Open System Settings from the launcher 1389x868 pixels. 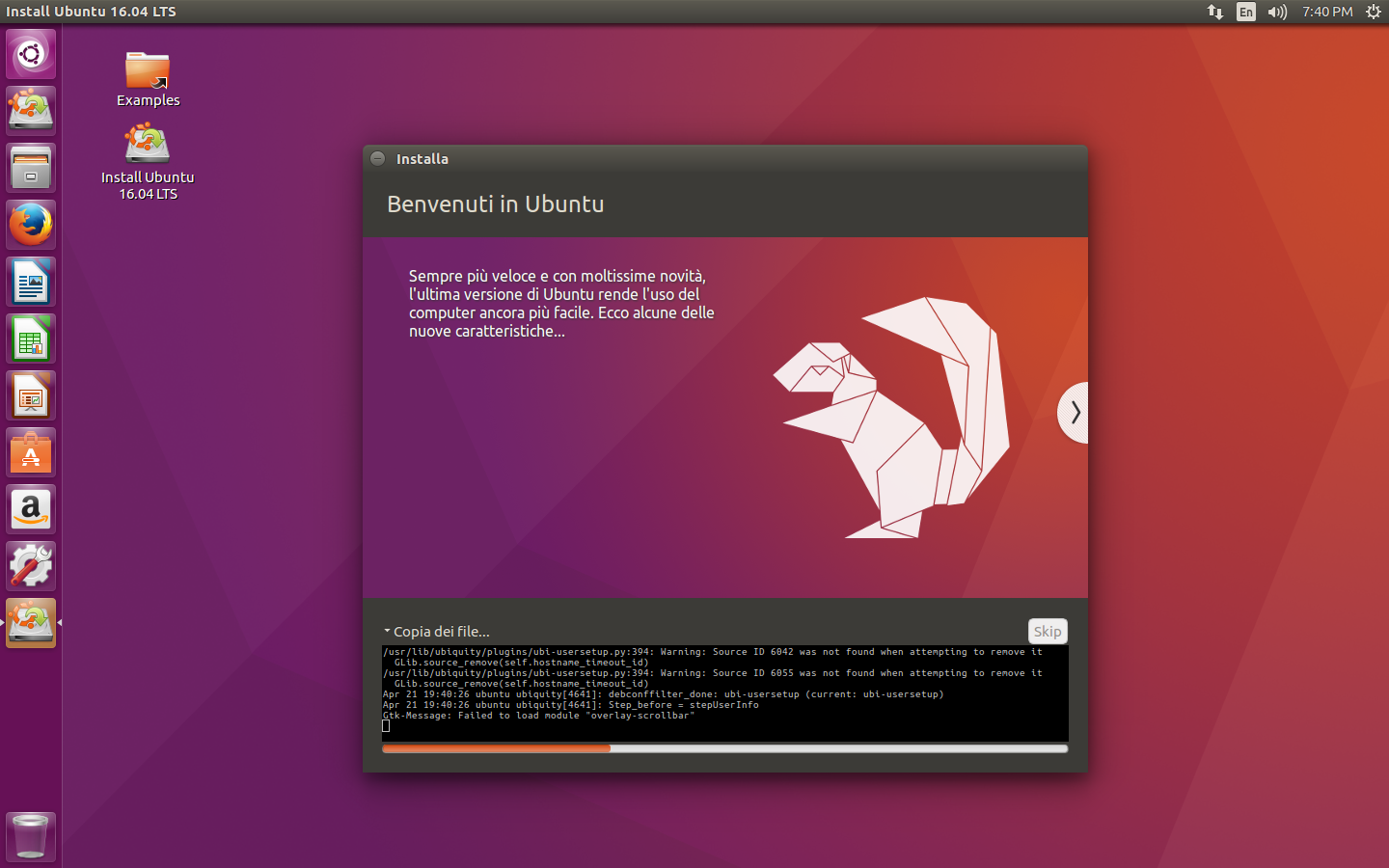pos(31,566)
